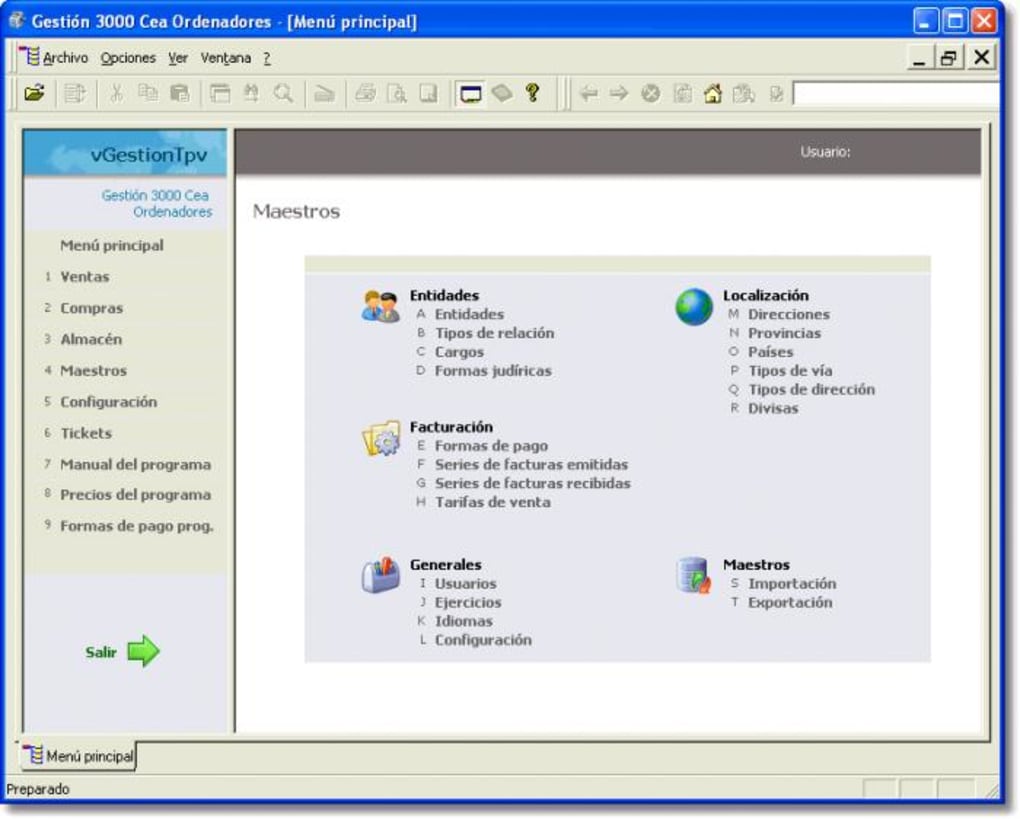Image resolution: width=1020 pixels, height=819 pixels.
Task: Select Maestros in the sidebar
Action: (x=94, y=370)
